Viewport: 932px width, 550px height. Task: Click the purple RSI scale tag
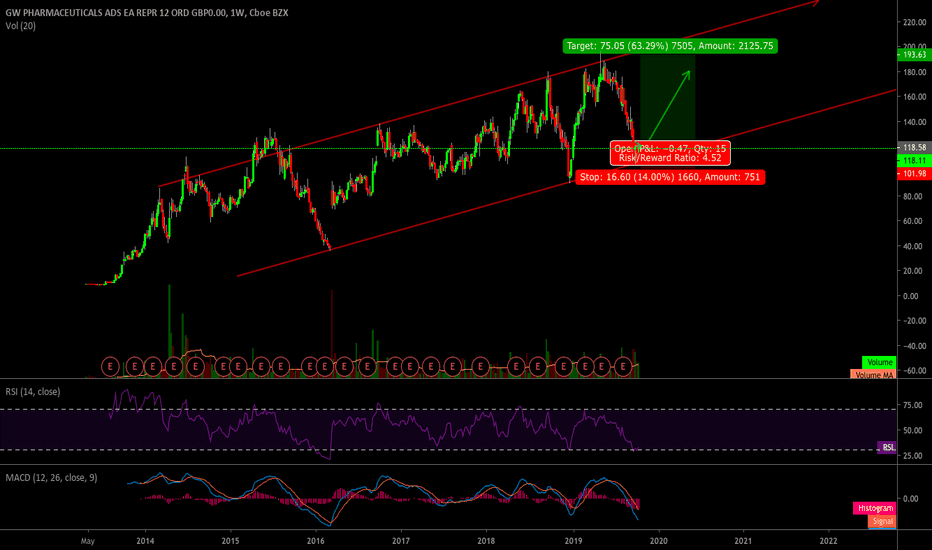[x=887, y=447]
